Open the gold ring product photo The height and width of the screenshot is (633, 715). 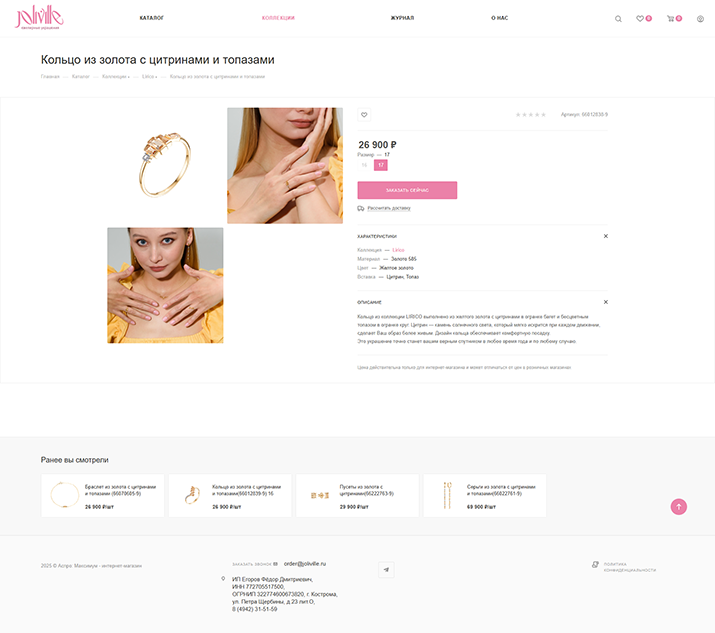[165, 166]
